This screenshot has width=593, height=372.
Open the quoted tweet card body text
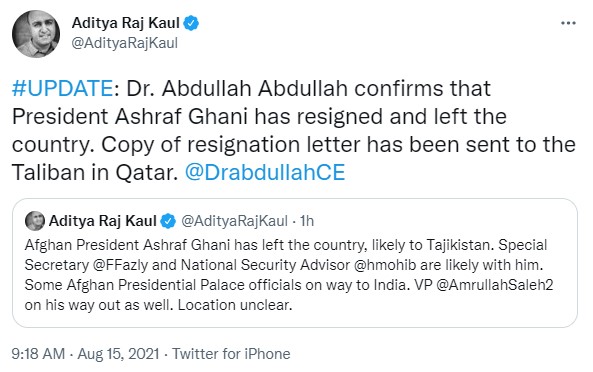(x=289, y=275)
